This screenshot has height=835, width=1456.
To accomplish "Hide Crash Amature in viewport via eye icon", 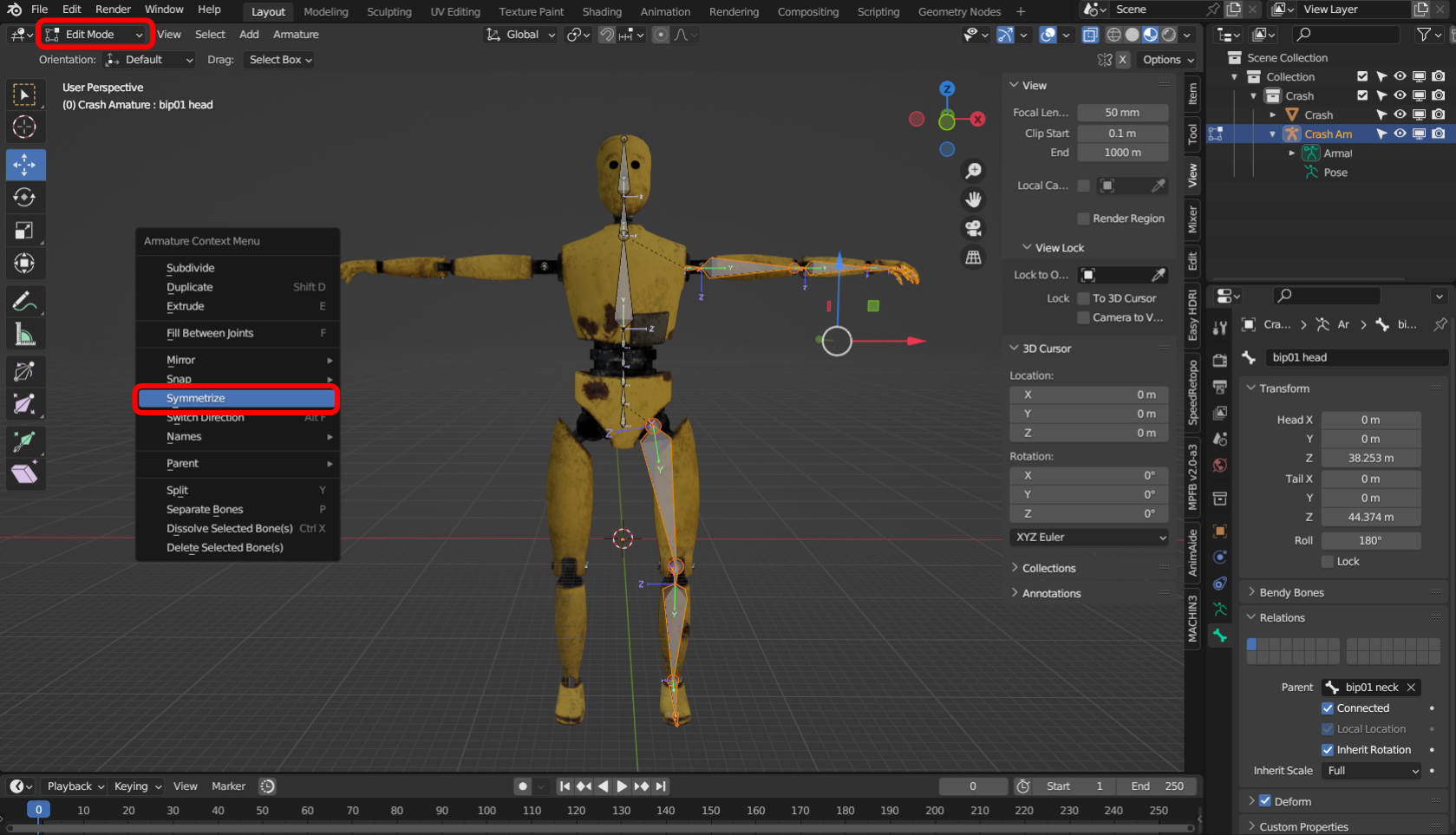I will pyautogui.click(x=1400, y=134).
